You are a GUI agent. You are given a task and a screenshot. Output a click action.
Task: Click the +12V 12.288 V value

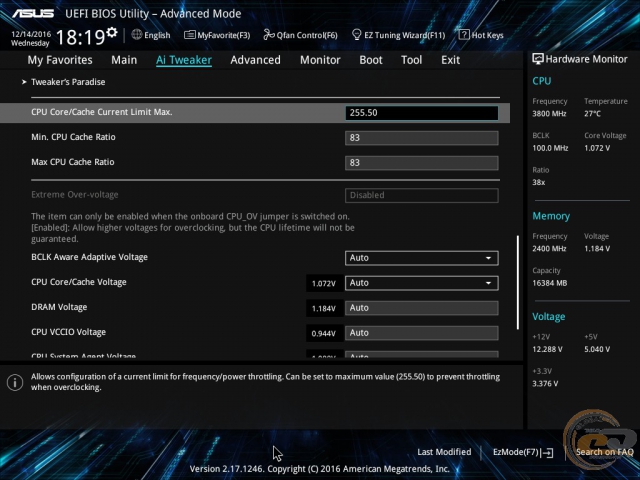click(547, 349)
